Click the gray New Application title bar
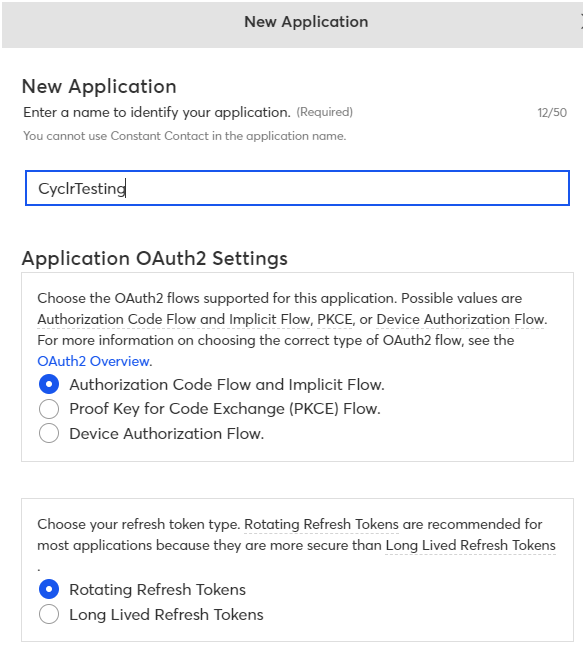Image resolution: width=585 pixels, height=656 pixels. (292, 24)
